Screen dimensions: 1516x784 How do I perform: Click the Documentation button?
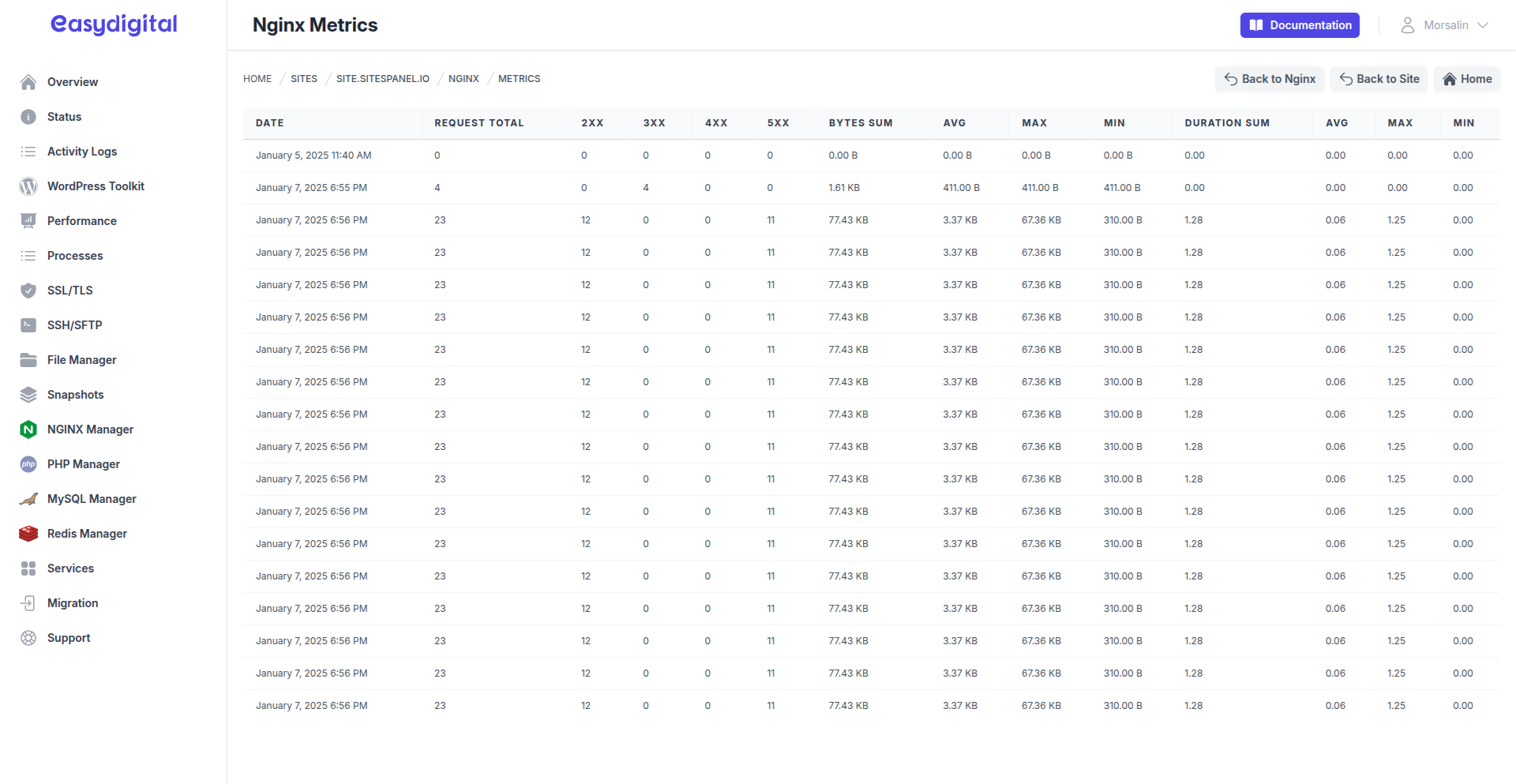pyautogui.click(x=1299, y=24)
